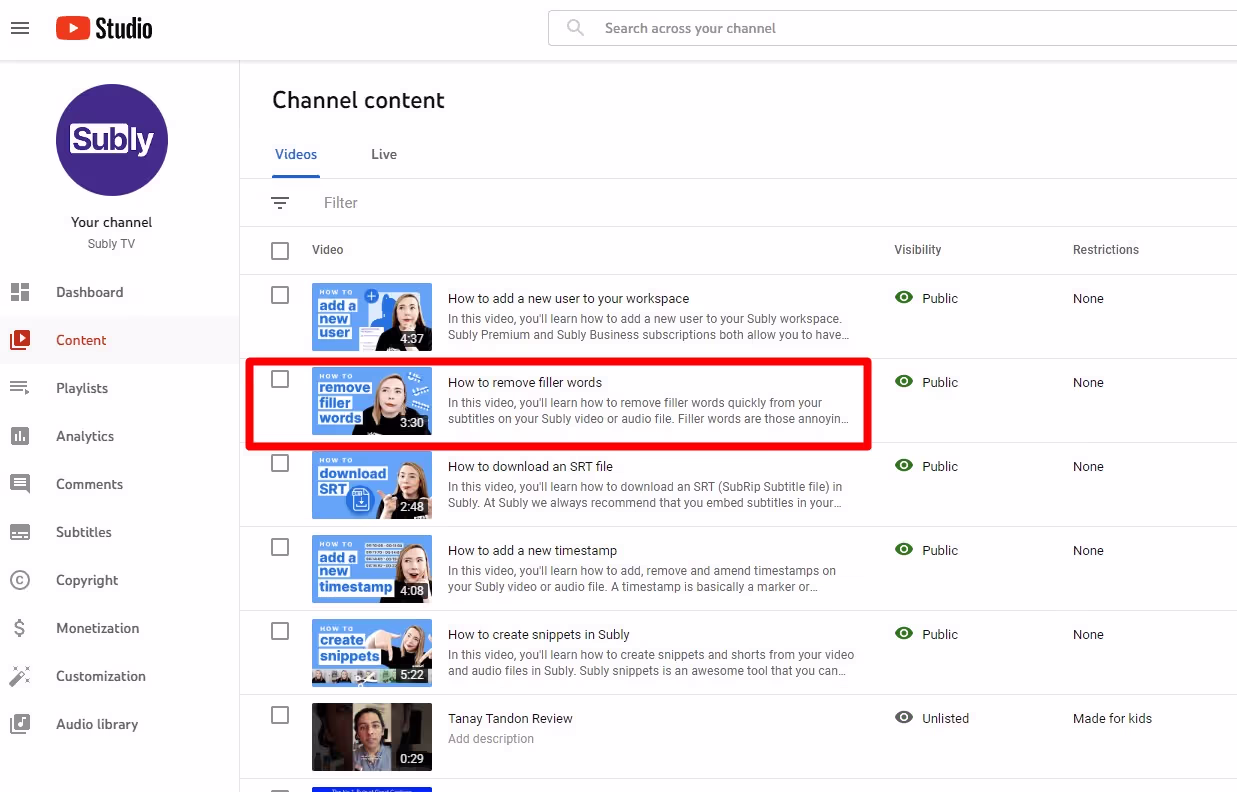Open the Copyright sidebar label

tap(87, 580)
